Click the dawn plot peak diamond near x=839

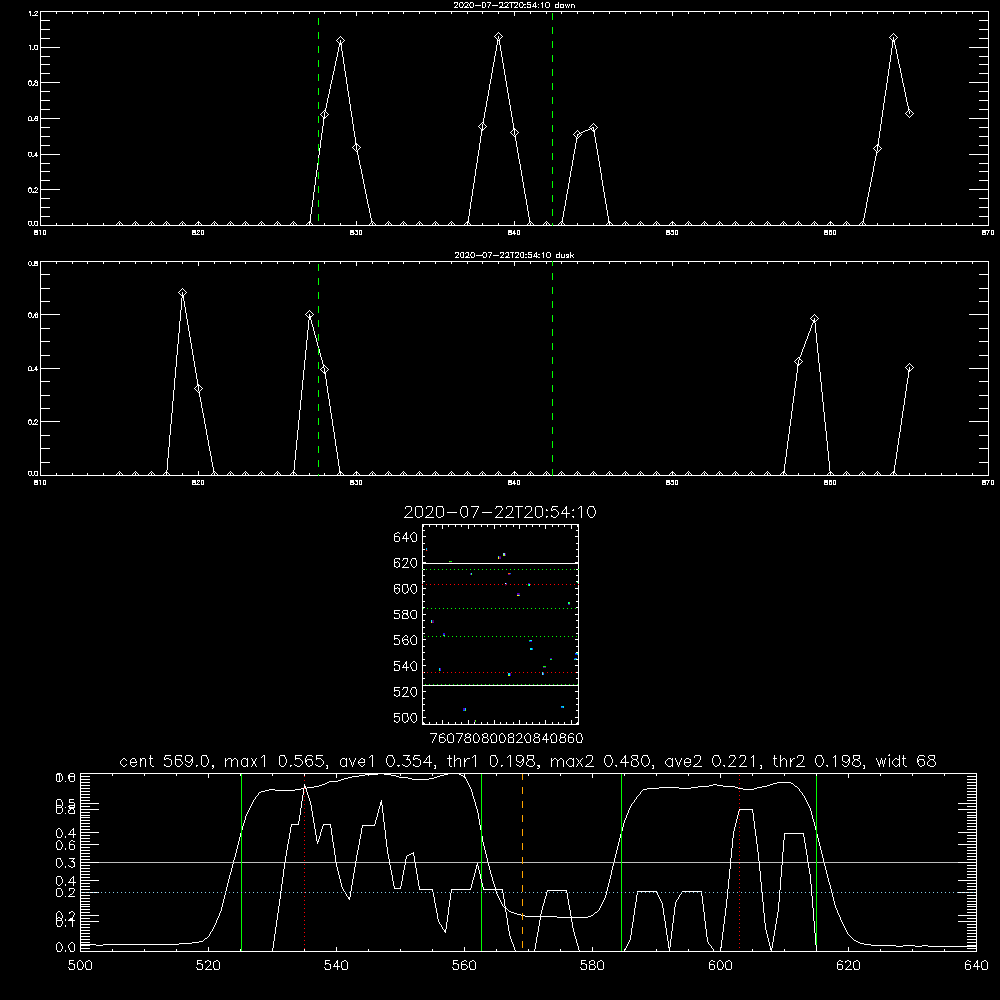(499, 37)
